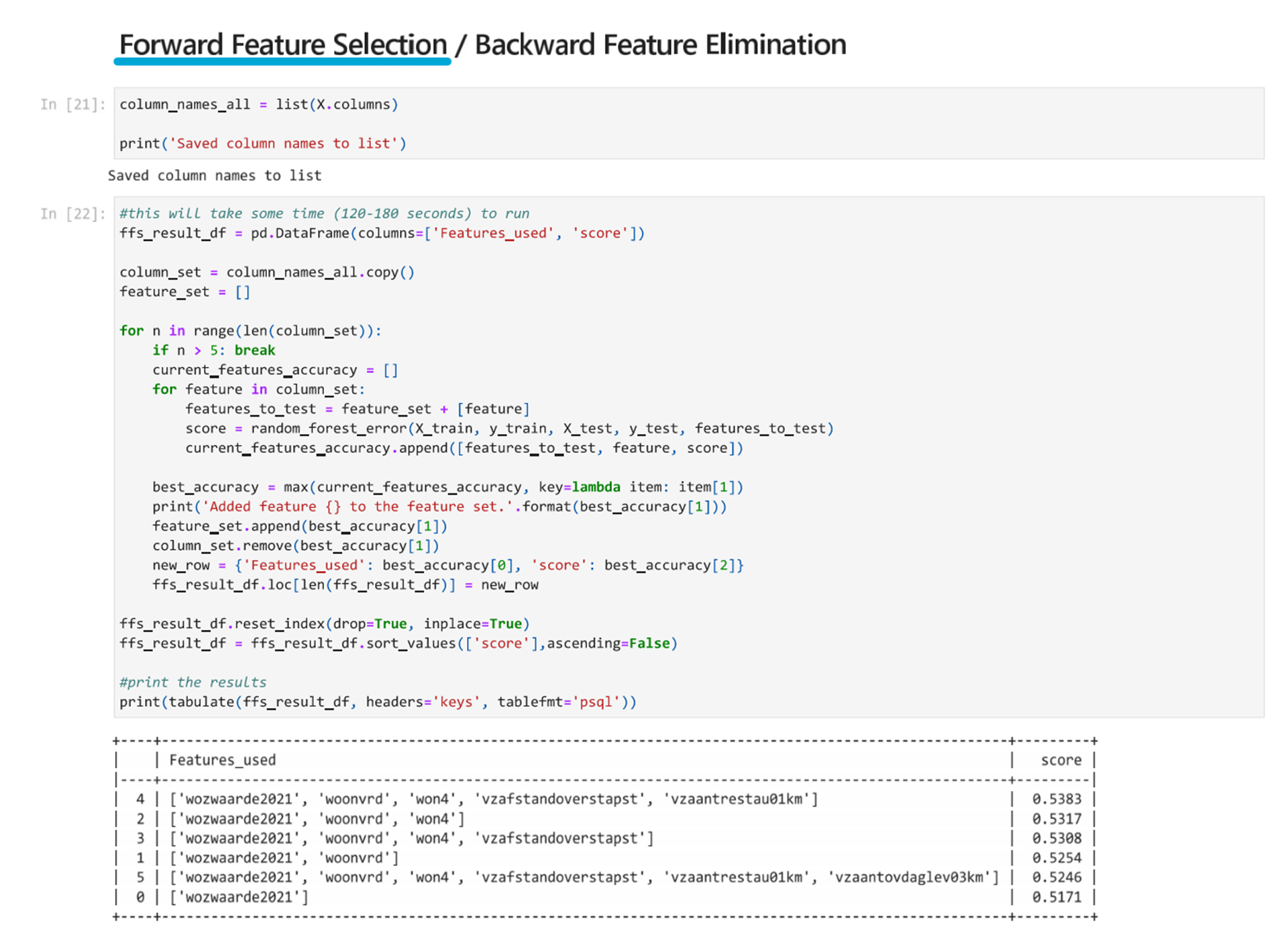
Task: Click the 'Features_used' table header in output
Action: point(222,760)
